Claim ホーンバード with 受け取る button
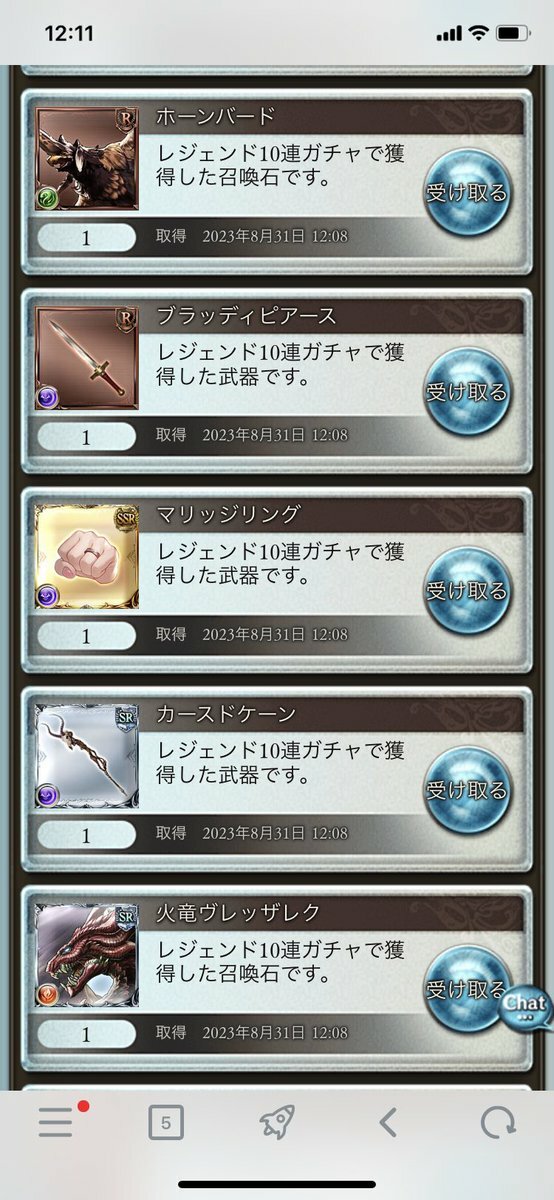Viewport: 554px width, 1200px height. [x=467, y=193]
